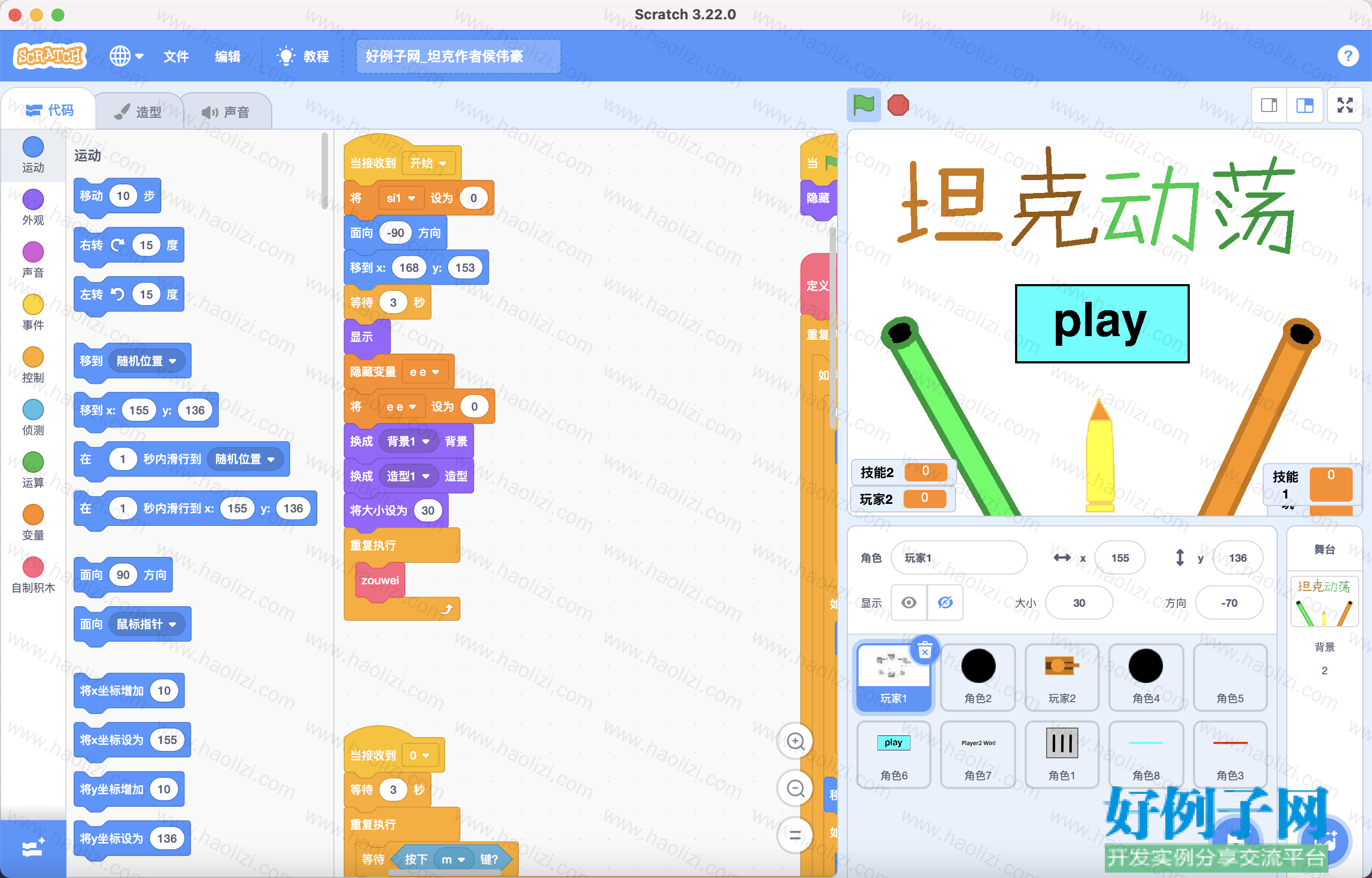Open the 文件 menu
The height and width of the screenshot is (878, 1372).
(x=176, y=56)
